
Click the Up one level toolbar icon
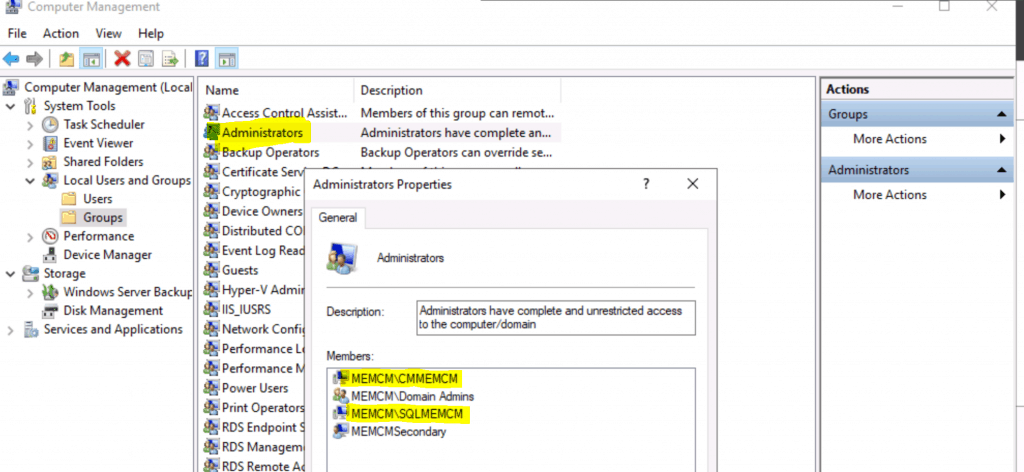pyautogui.click(x=66, y=59)
